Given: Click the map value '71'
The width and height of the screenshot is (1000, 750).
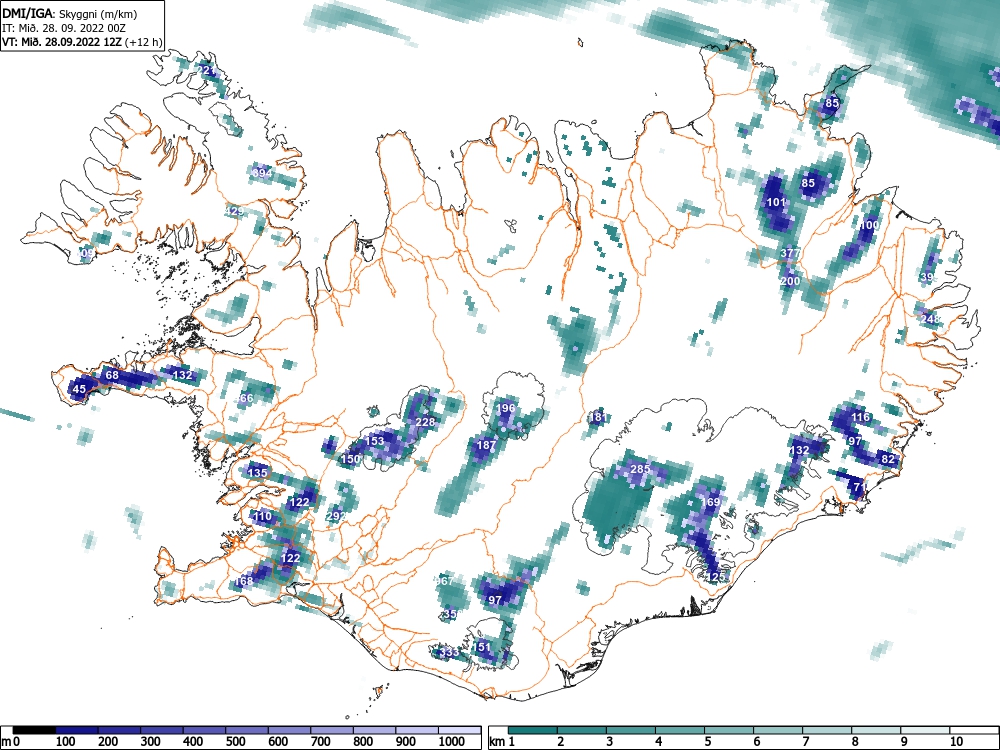Looking at the screenshot, I should click(x=860, y=488).
